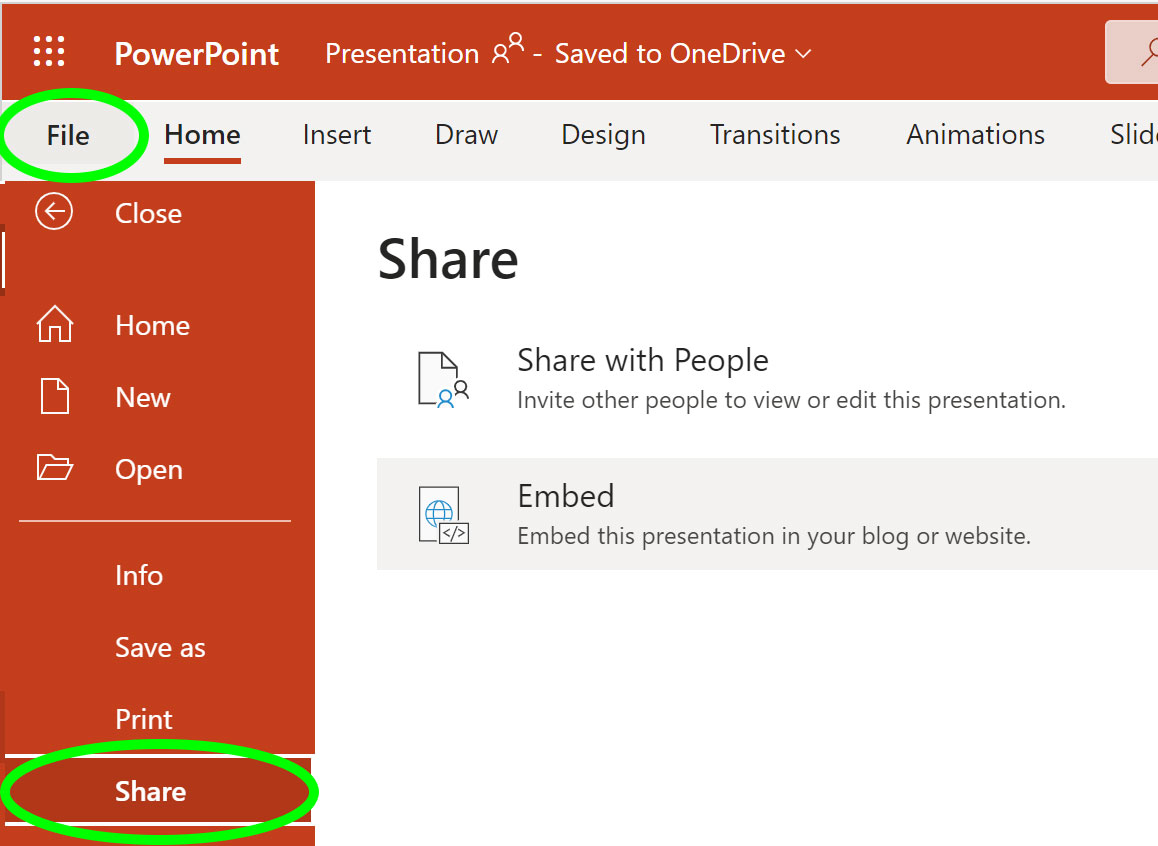
Task: Click 'Invite other people to view or edit' text
Action: click(x=792, y=400)
